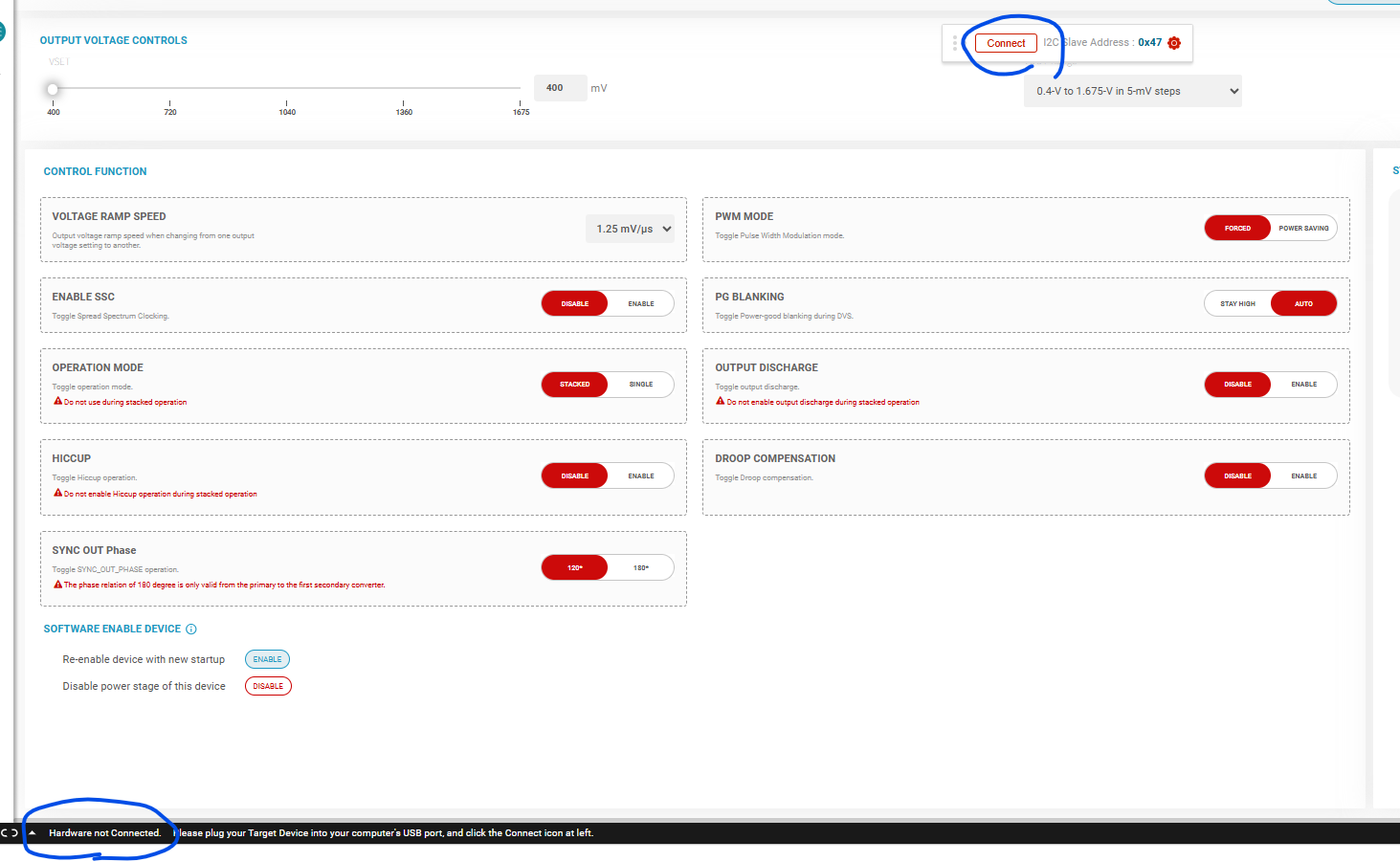Open the 0.4-V to 1.675-V range dropdown

(x=1133, y=91)
